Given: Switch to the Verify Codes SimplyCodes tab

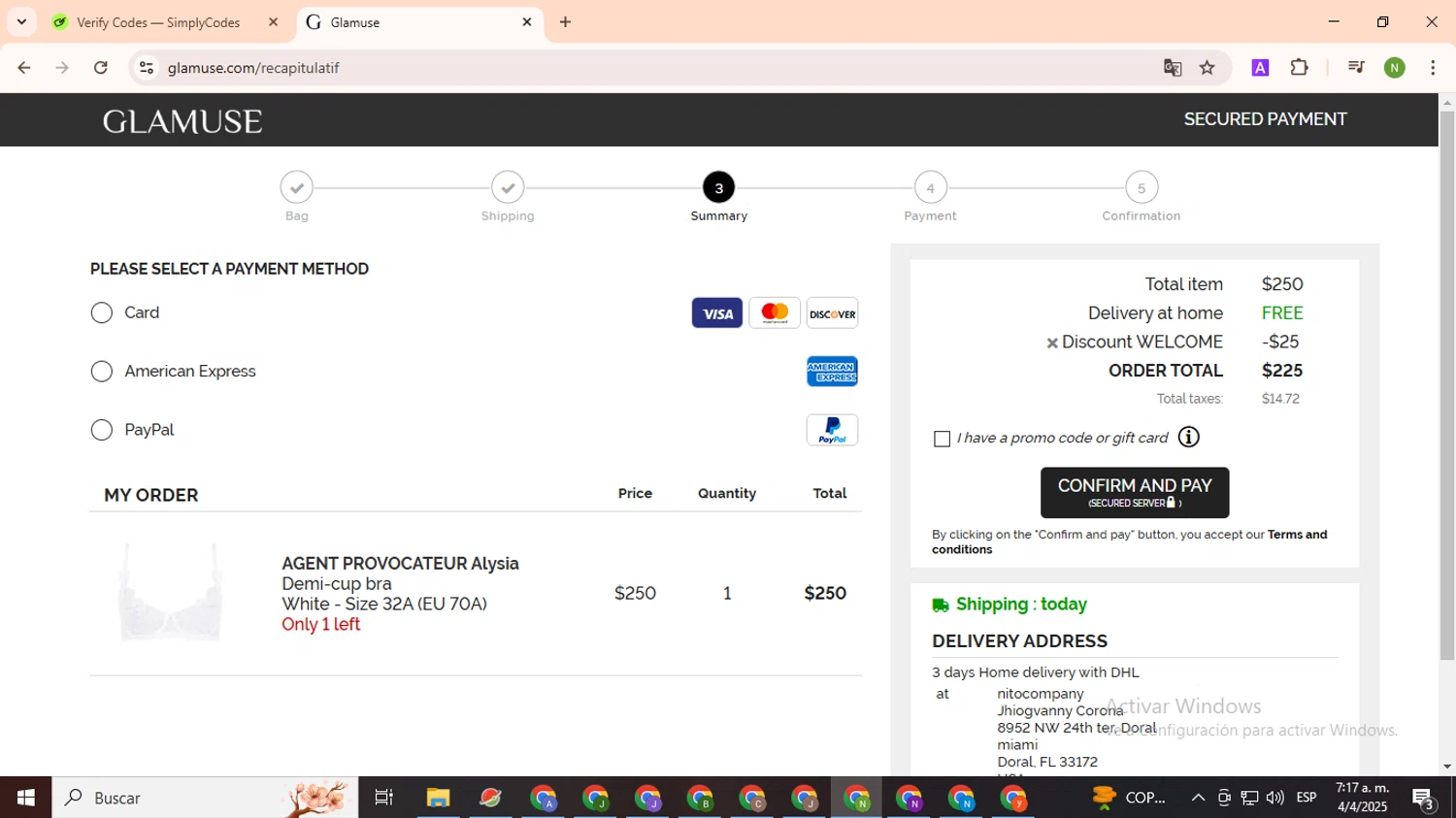Looking at the screenshot, I should [158, 22].
